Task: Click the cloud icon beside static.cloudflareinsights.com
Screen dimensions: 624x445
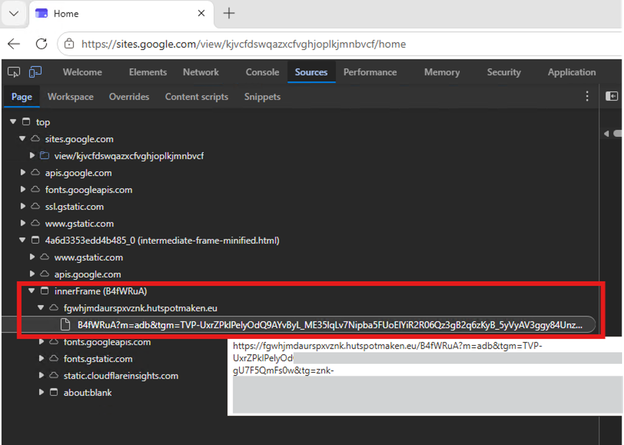Action: 54,375
